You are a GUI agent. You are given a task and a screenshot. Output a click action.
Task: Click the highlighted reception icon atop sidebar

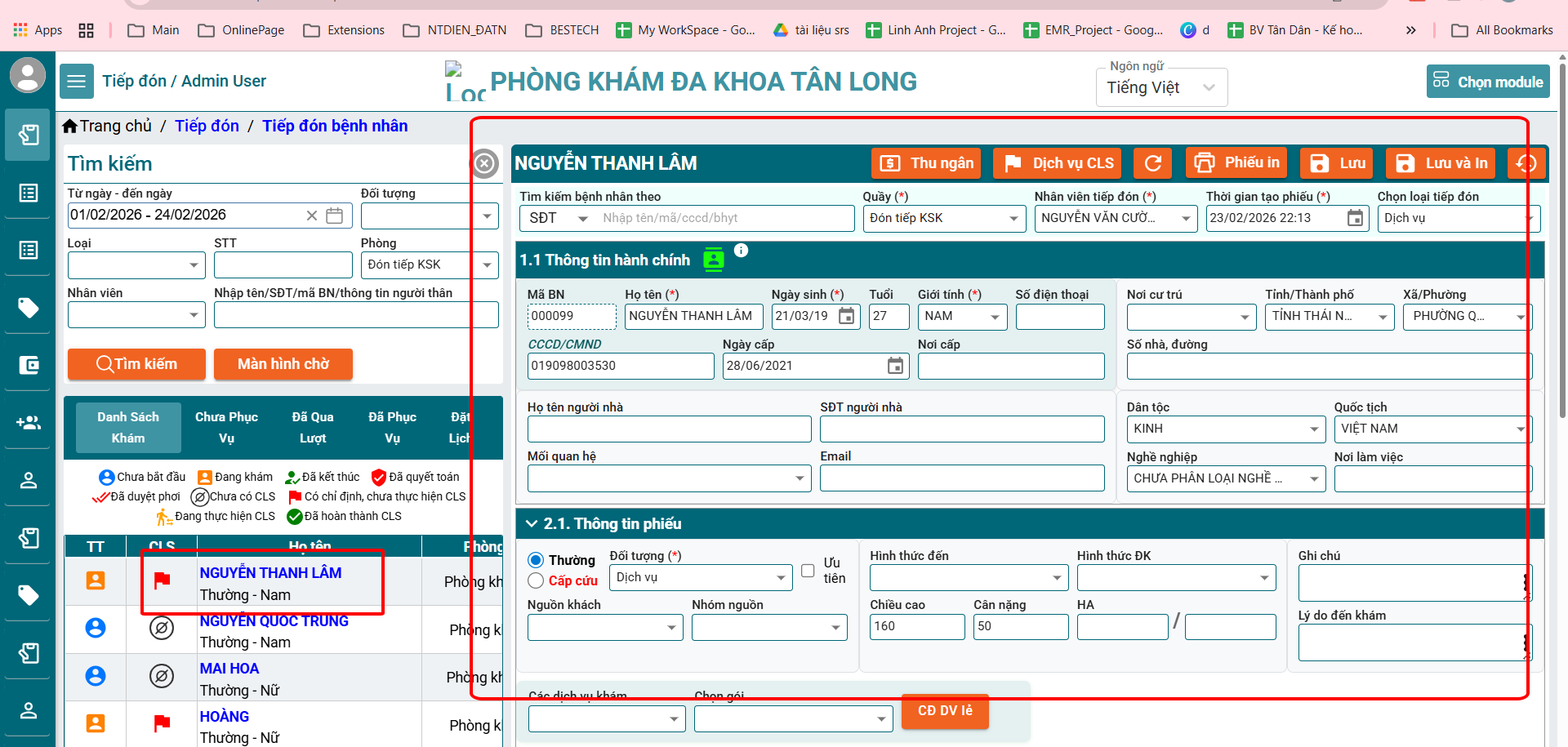point(29,134)
